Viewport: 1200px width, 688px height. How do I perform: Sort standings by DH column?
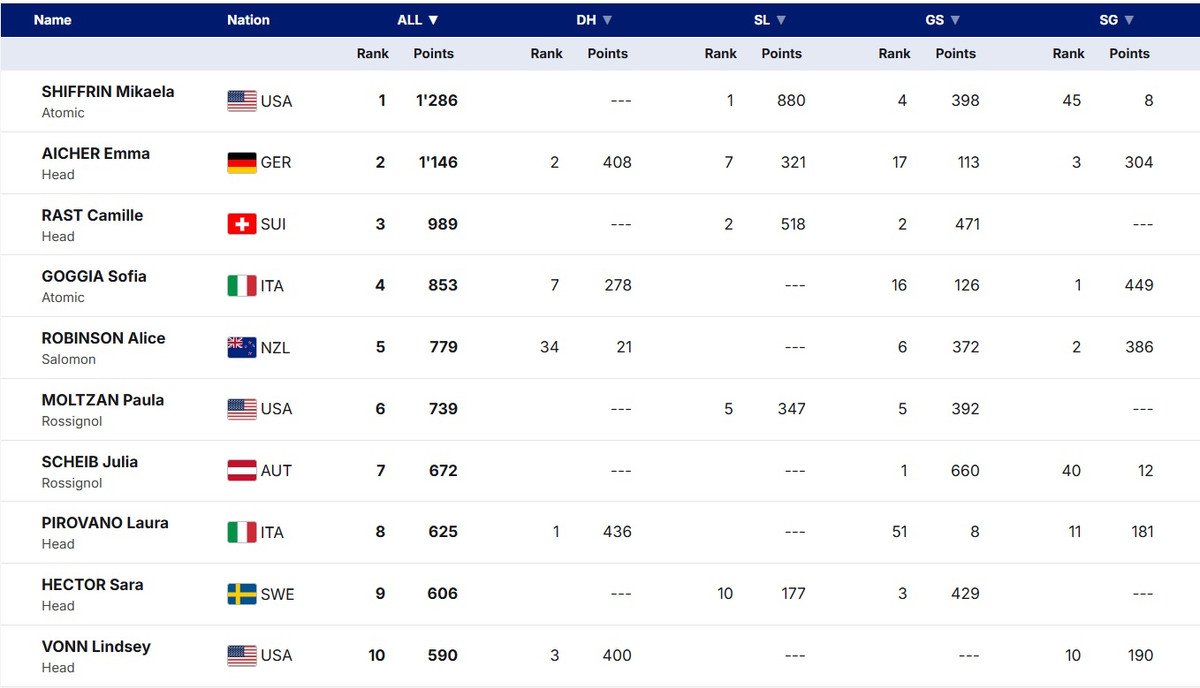594,20
